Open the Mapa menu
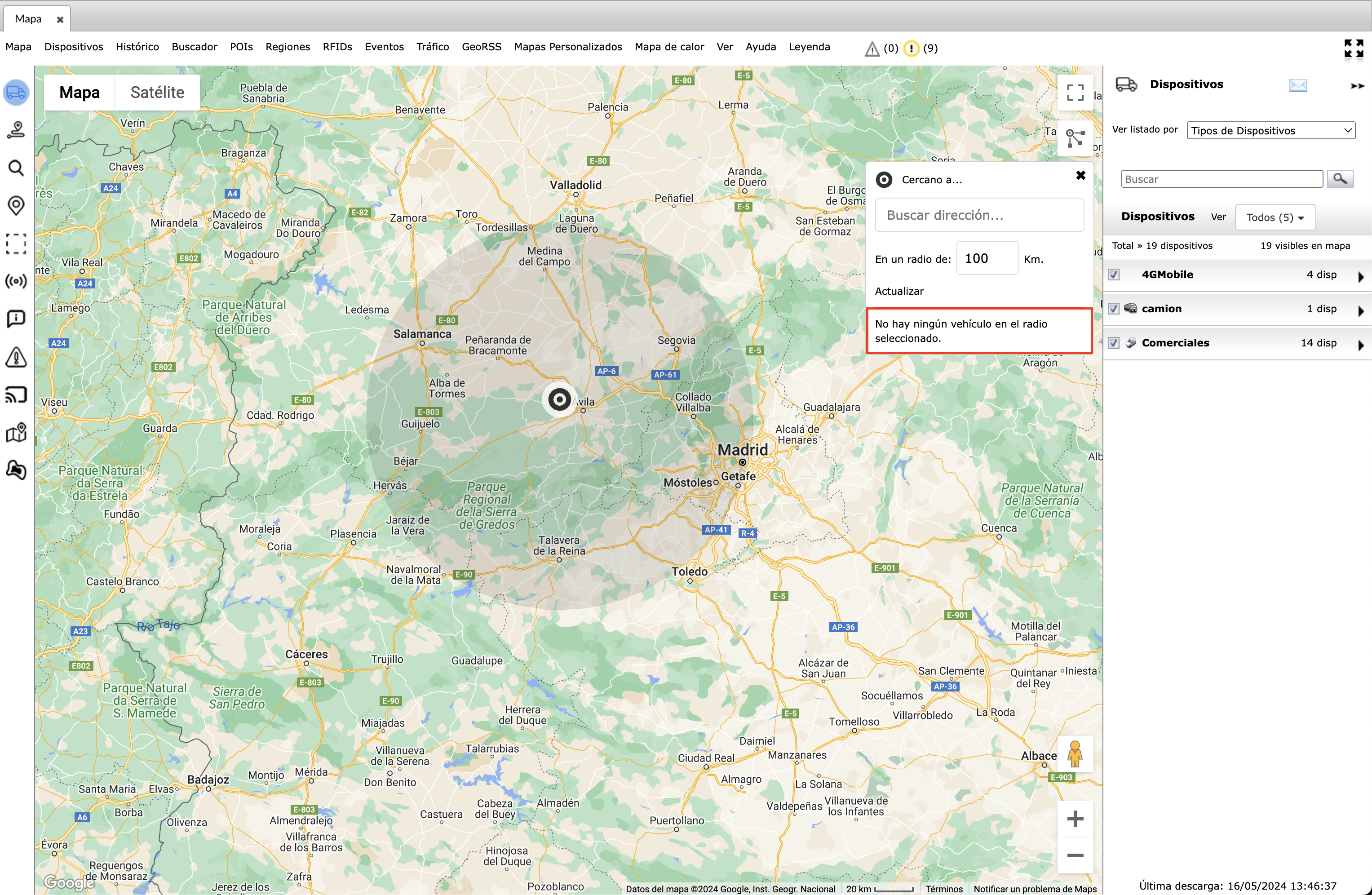The image size is (1372, 895). tap(18, 47)
